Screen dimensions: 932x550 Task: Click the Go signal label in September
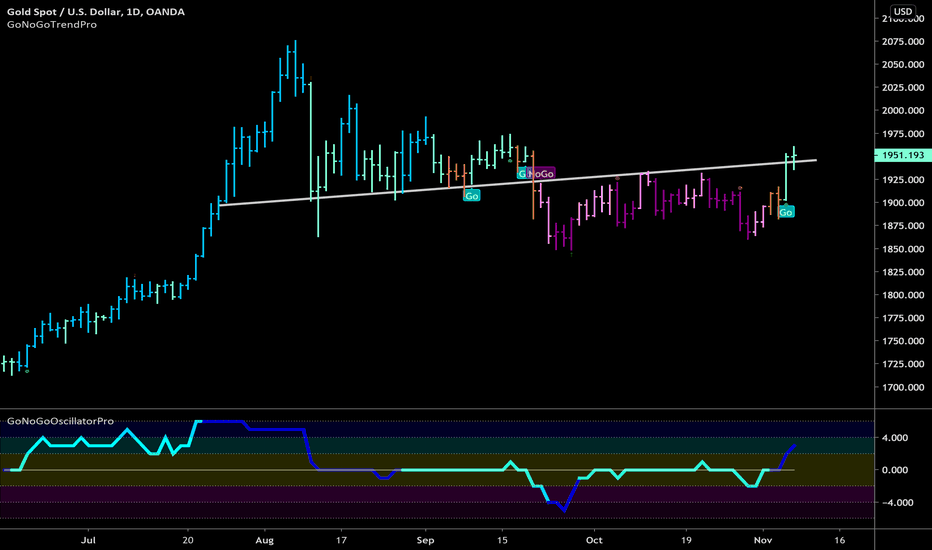pyautogui.click(x=471, y=196)
